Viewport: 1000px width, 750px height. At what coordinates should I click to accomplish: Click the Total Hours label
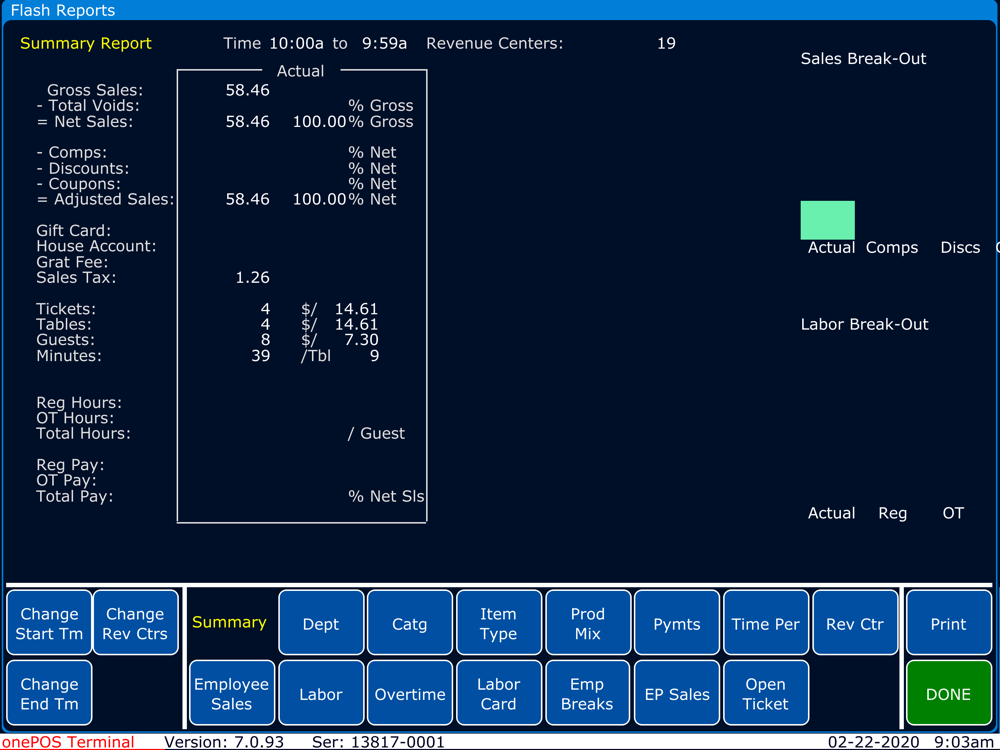pyautogui.click(x=84, y=434)
